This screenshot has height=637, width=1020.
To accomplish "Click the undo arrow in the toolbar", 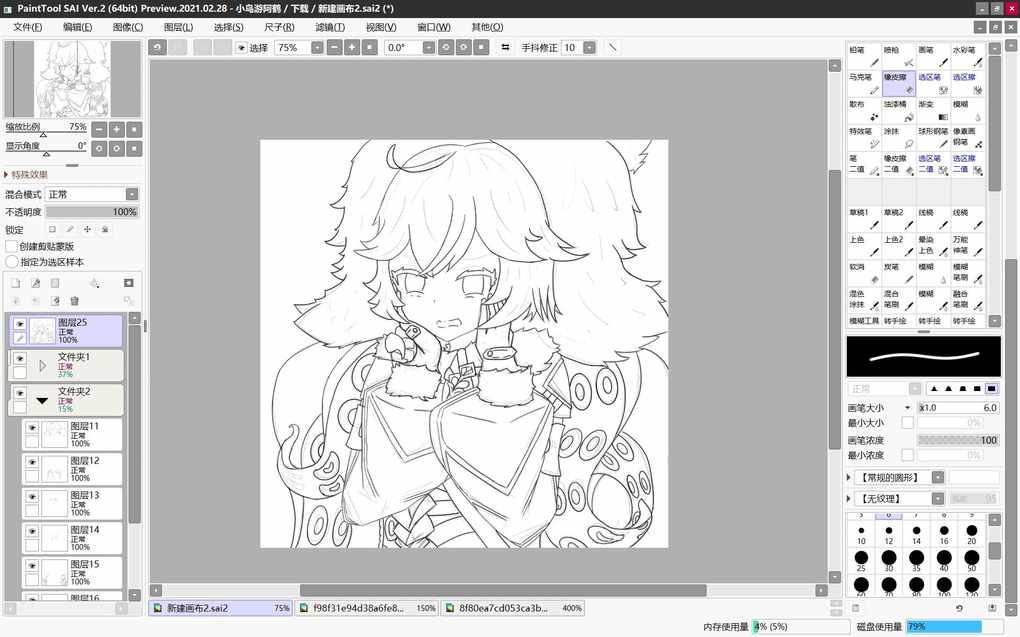I will pos(157,48).
